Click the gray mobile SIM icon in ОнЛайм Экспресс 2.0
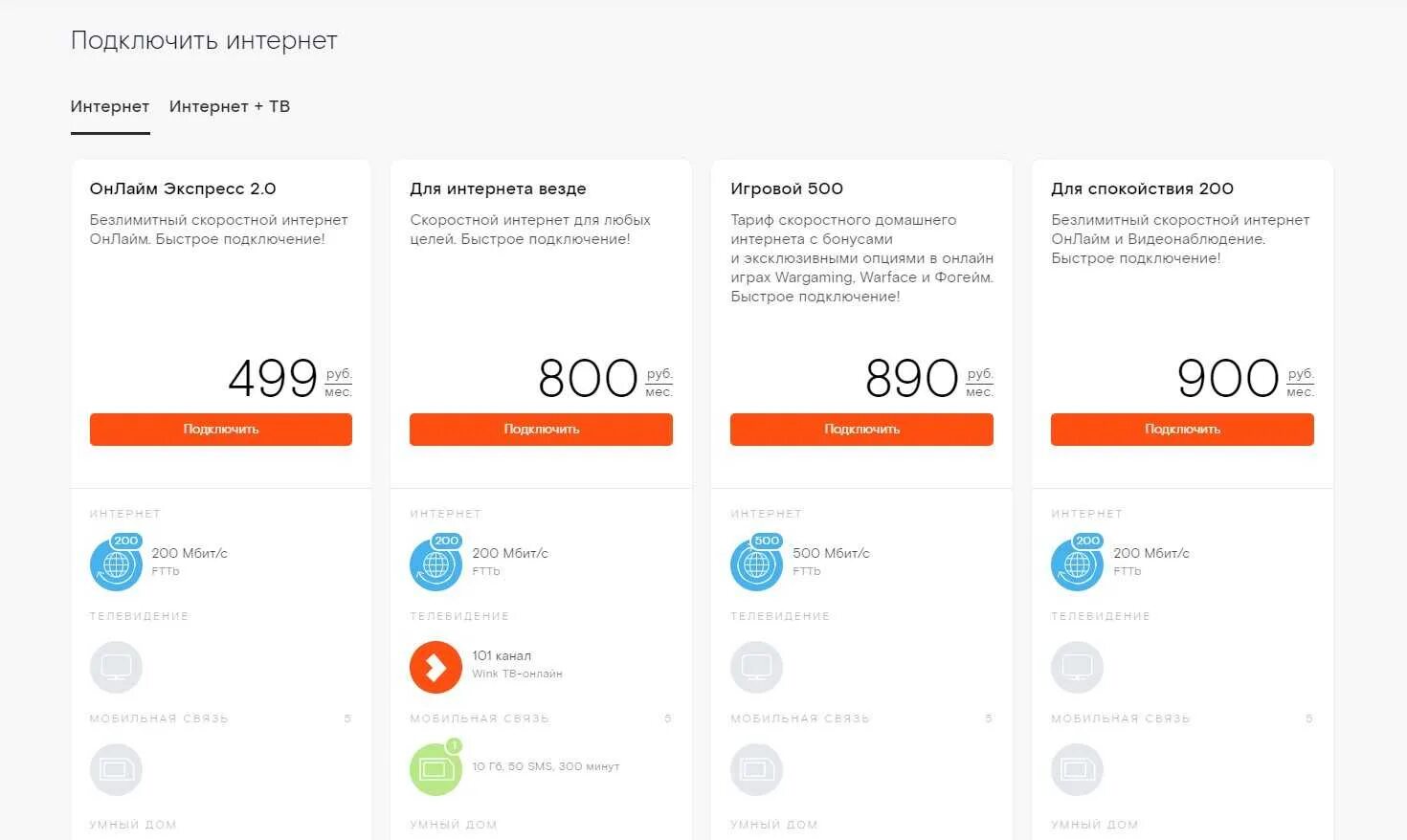1407x840 pixels. pos(116,769)
